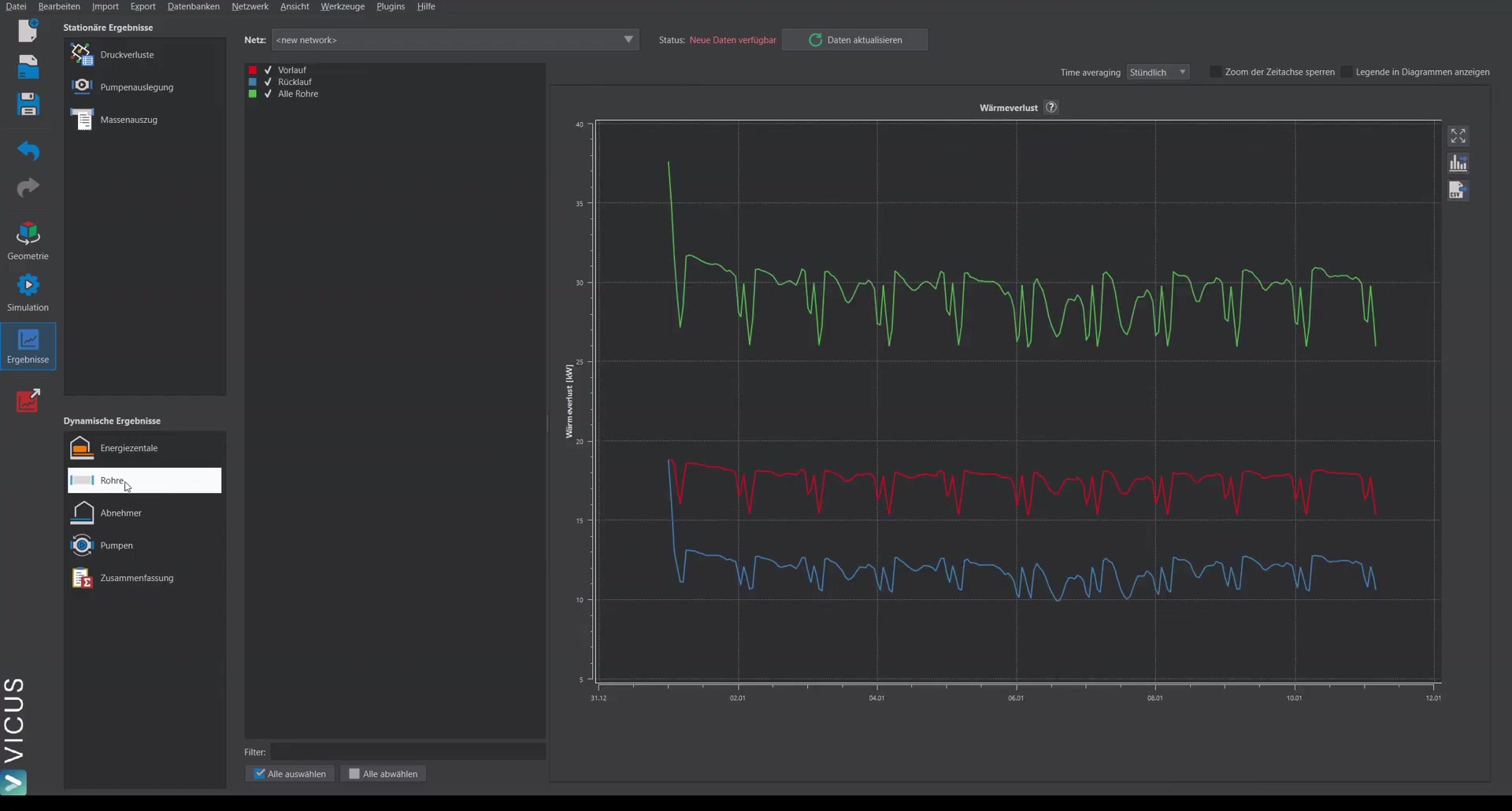Open Pumpenauslegung results
This screenshot has height=811, width=1512.
point(145,87)
